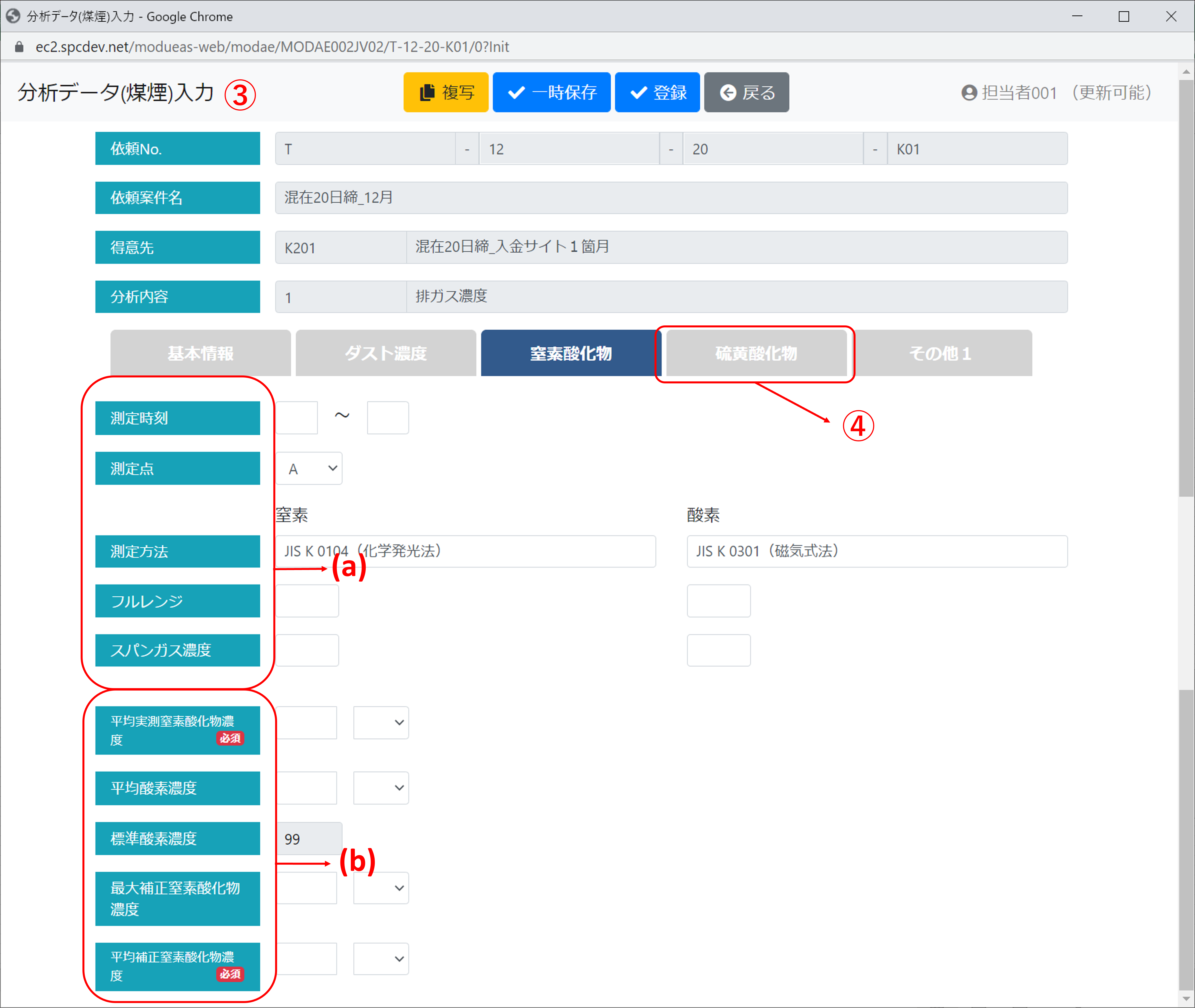Click the 得意先 name field 混在20日締_入金サイト１箇月
Viewport: 1195px width, 1008px height.
click(737, 247)
